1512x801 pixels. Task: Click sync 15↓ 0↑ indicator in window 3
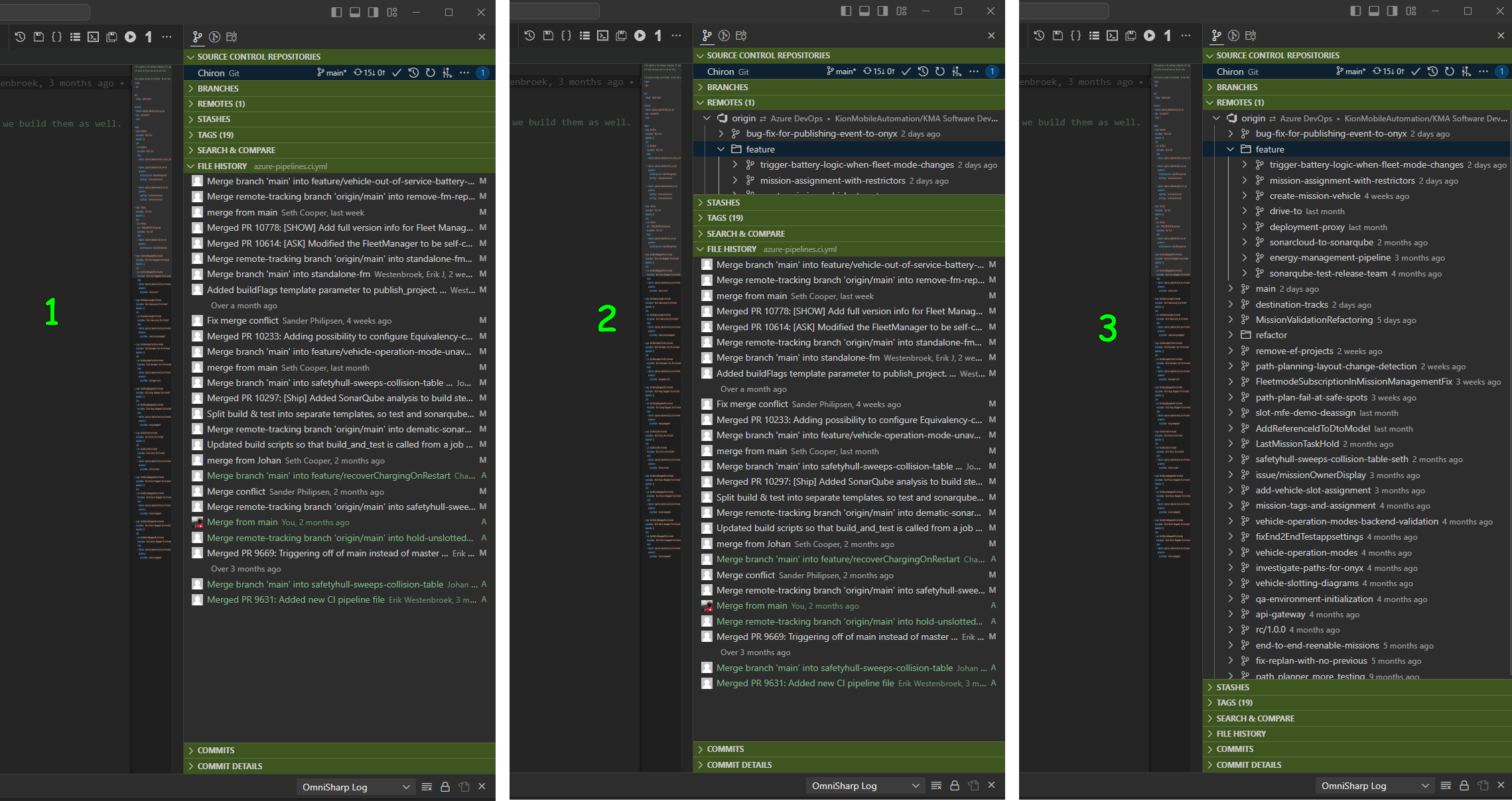pos(1388,72)
